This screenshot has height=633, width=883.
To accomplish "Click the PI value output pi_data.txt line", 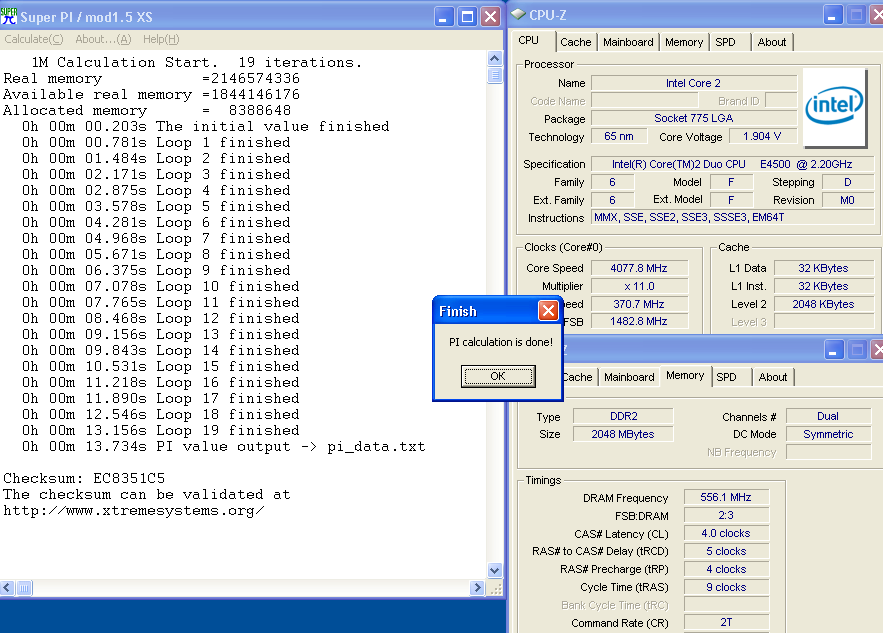I will (224, 447).
